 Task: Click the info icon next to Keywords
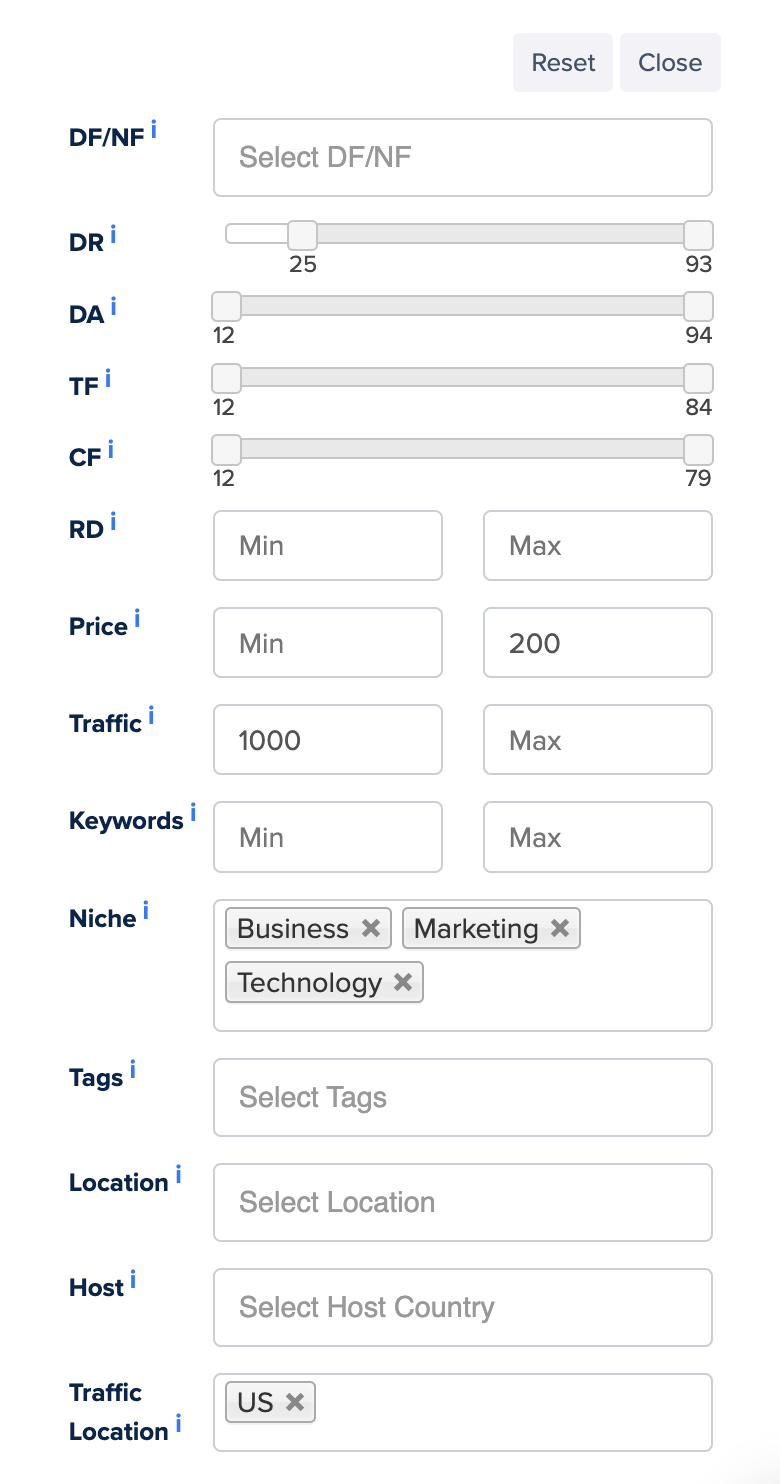(x=193, y=813)
